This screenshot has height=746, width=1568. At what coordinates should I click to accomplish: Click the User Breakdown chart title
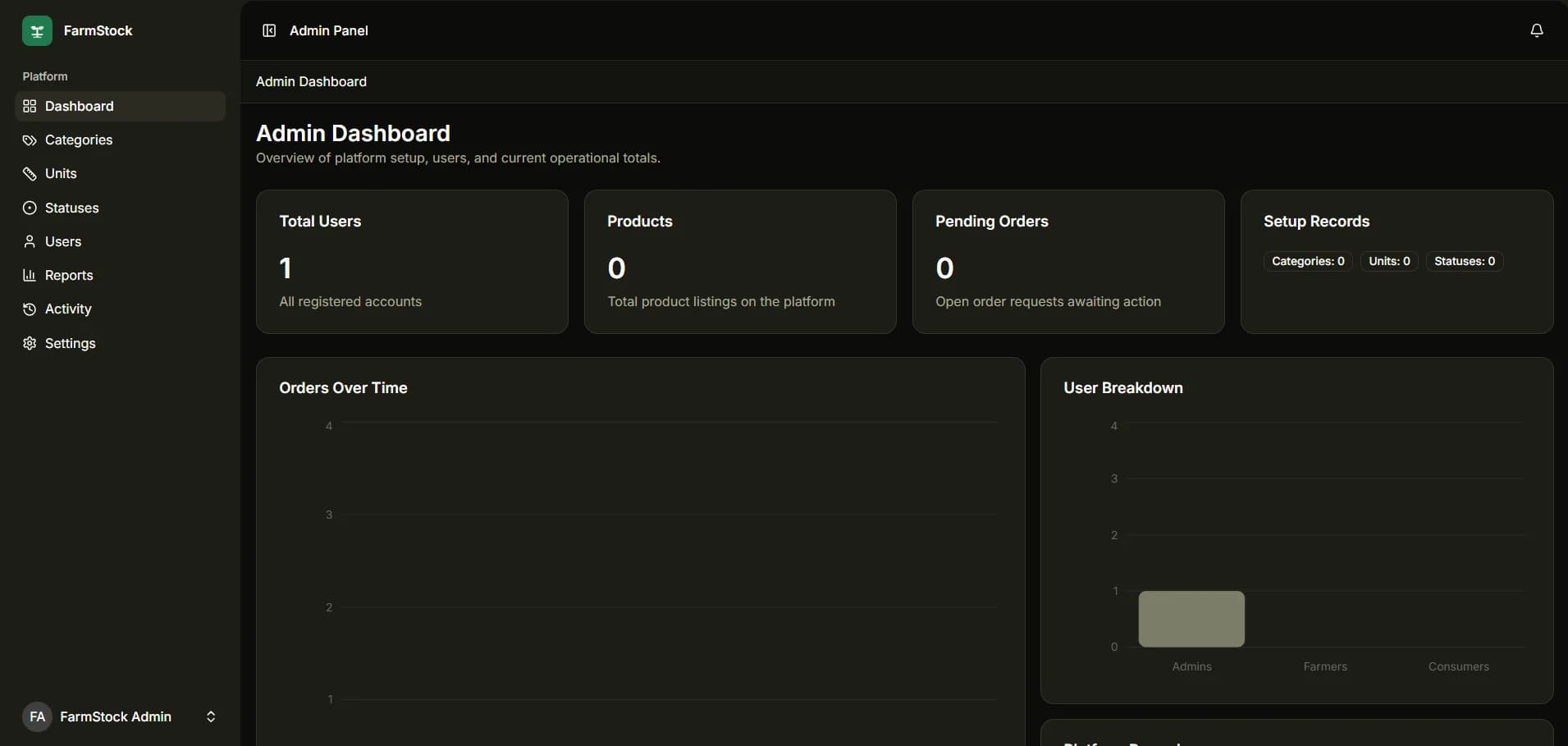(1123, 387)
